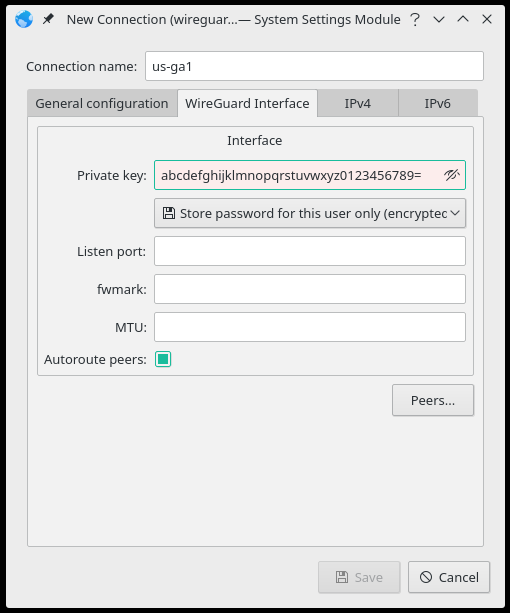Click the globe application icon in title bar
510x613 pixels.
point(24,19)
